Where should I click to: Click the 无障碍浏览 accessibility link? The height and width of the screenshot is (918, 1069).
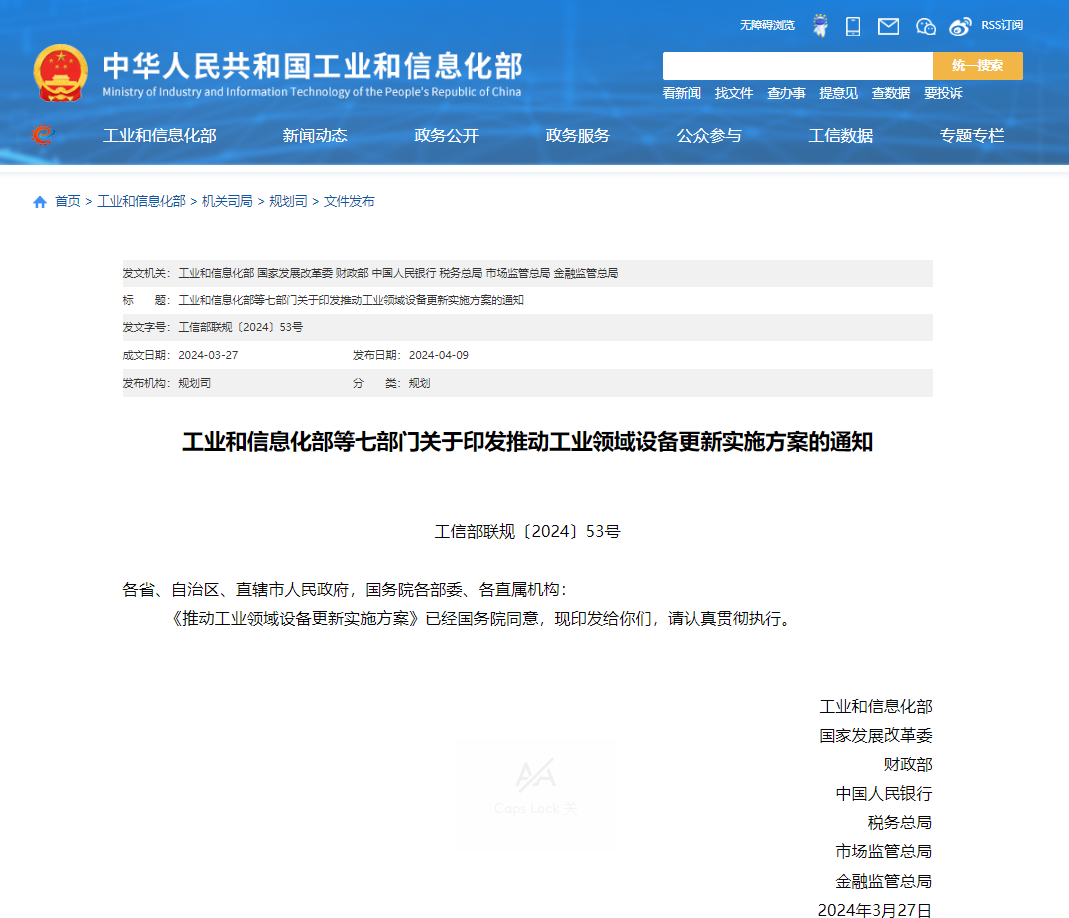(767, 25)
